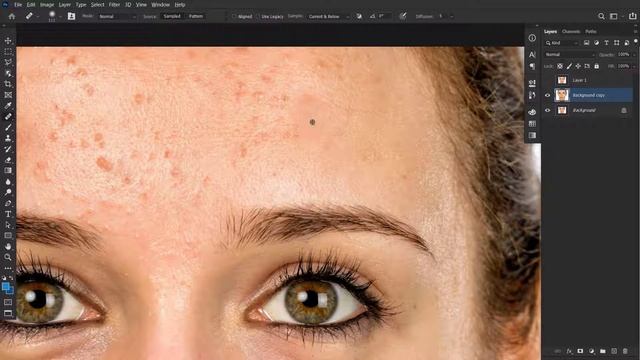Image resolution: width=640 pixels, height=360 pixels.
Task: Lock all on the layer
Action: click(x=597, y=66)
